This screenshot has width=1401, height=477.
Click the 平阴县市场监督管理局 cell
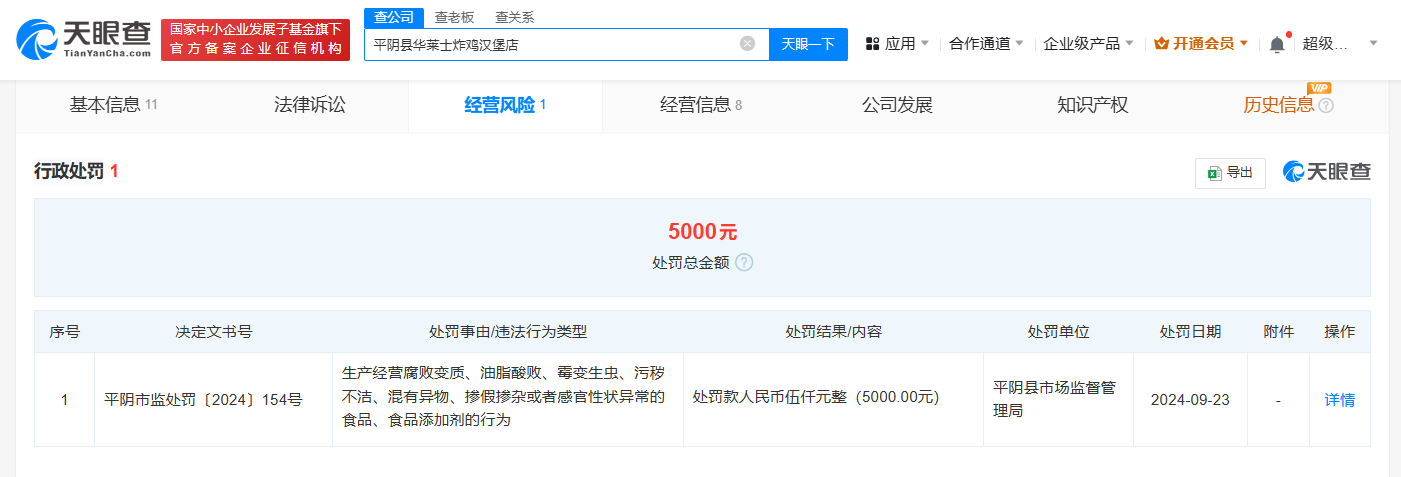1058,399
